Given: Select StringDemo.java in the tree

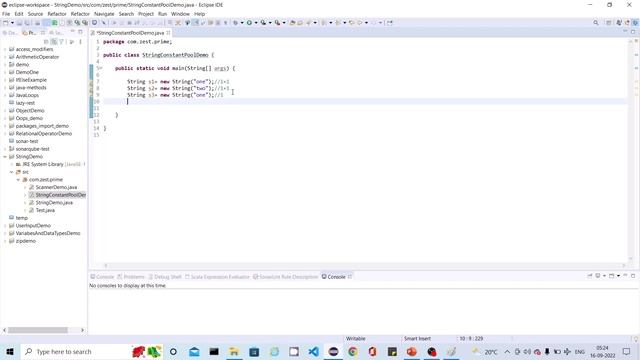Looking at the screenshot, I should pyautogui.click(x=54, y=202).
